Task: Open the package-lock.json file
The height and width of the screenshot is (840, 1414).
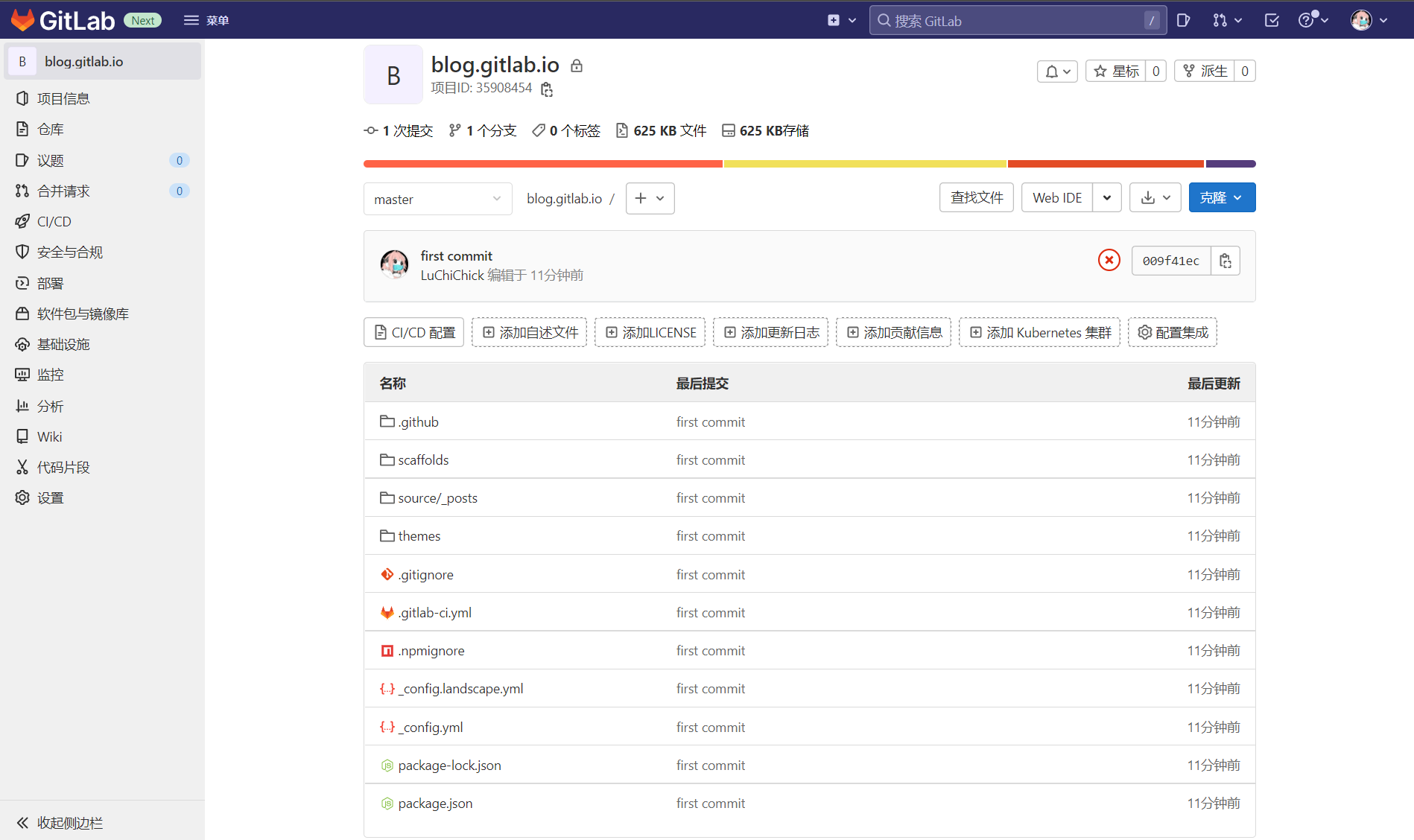Action: click(x=449, y=765)
